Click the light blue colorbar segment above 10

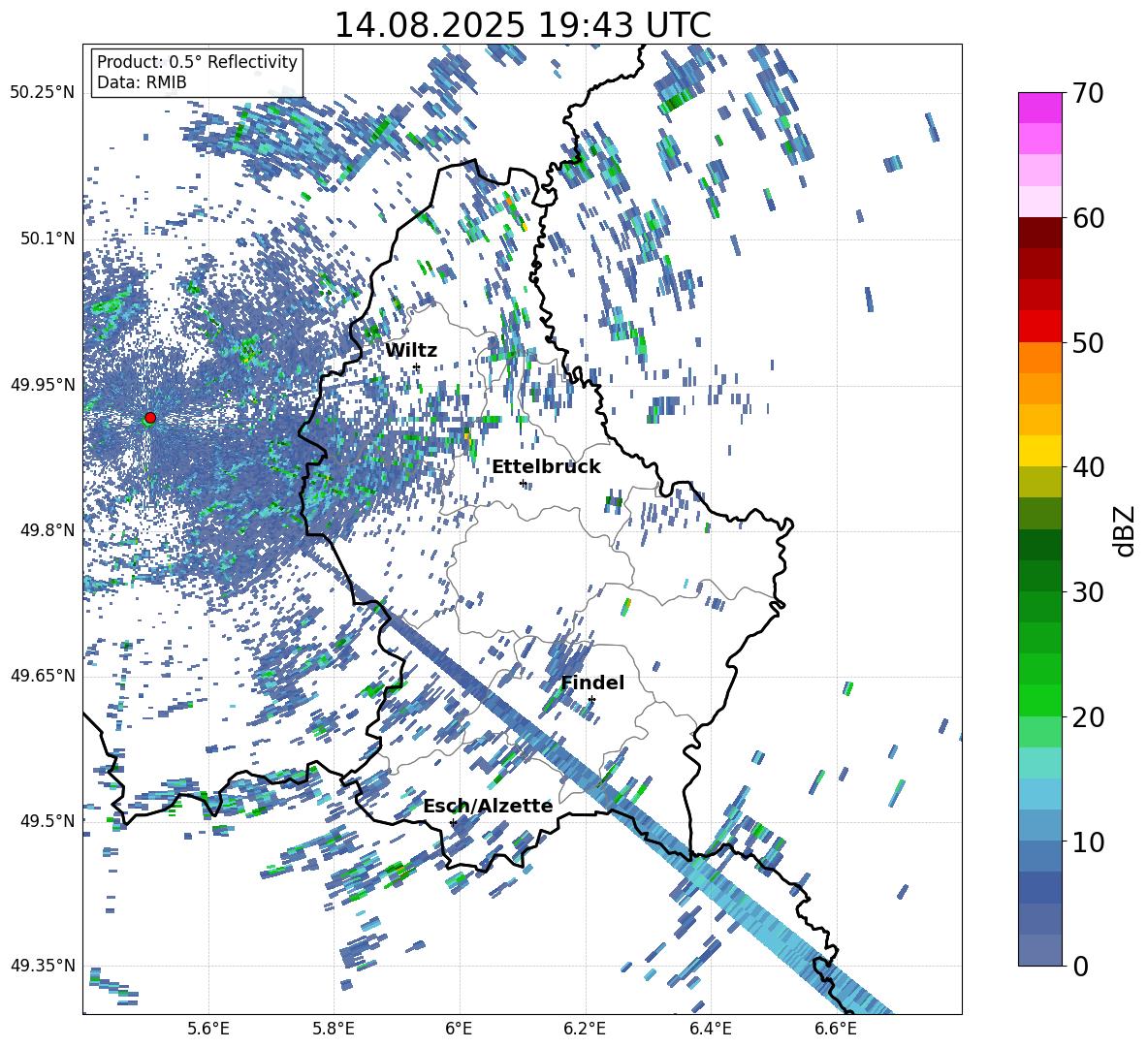pyautogui.click(x=1039, y=794)
